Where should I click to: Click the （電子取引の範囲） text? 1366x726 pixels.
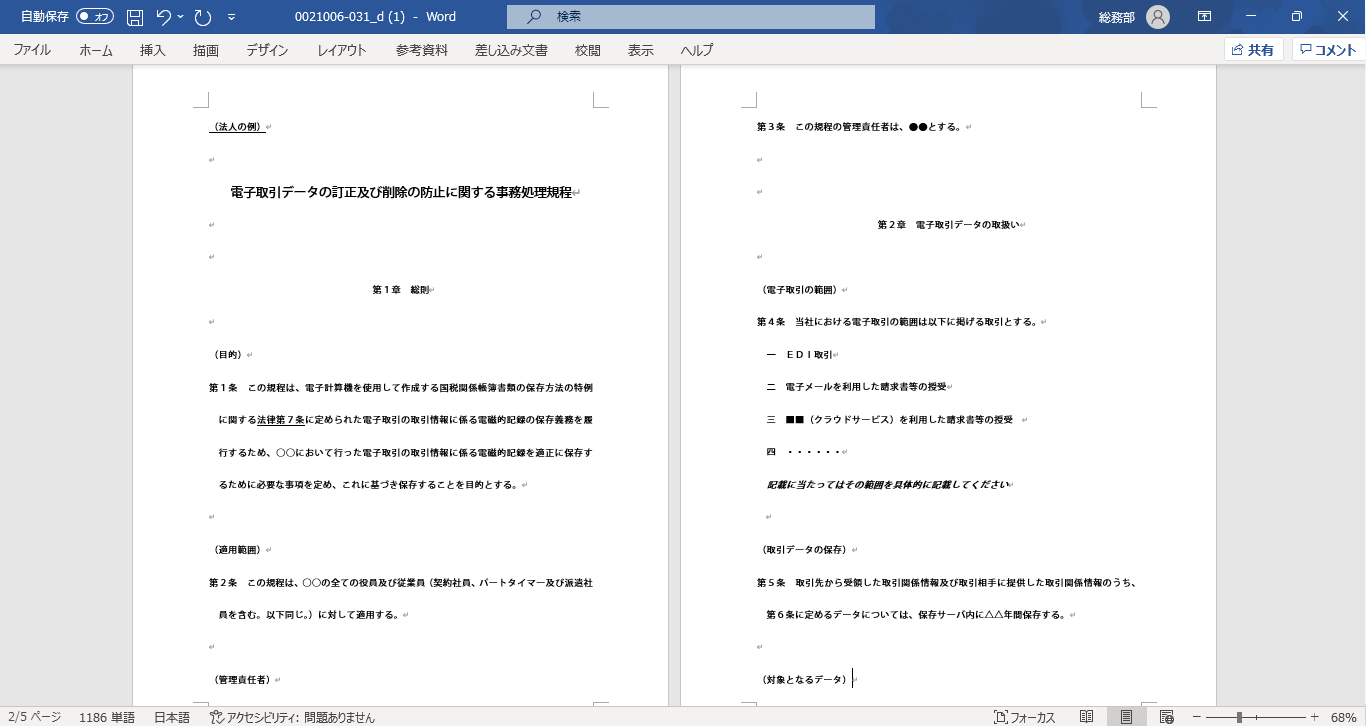click(799, 290)
